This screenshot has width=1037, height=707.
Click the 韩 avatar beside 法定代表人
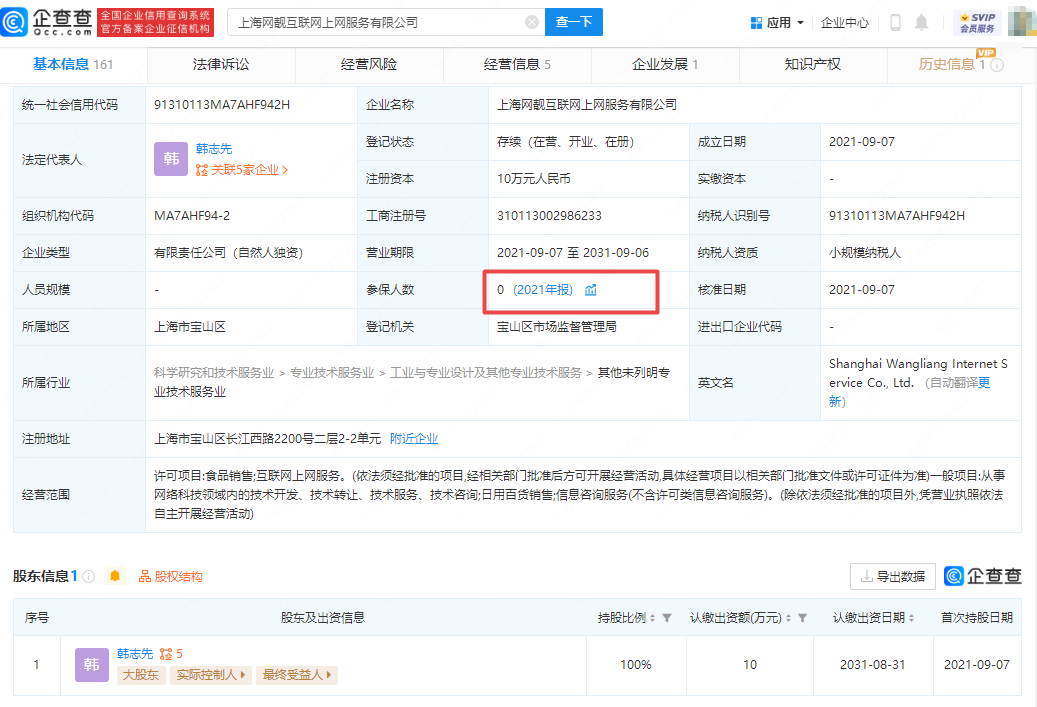point(171,159)
